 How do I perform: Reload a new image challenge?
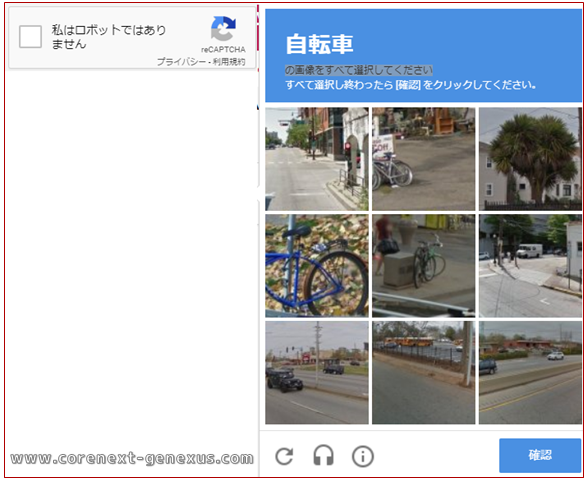(284, 456)
